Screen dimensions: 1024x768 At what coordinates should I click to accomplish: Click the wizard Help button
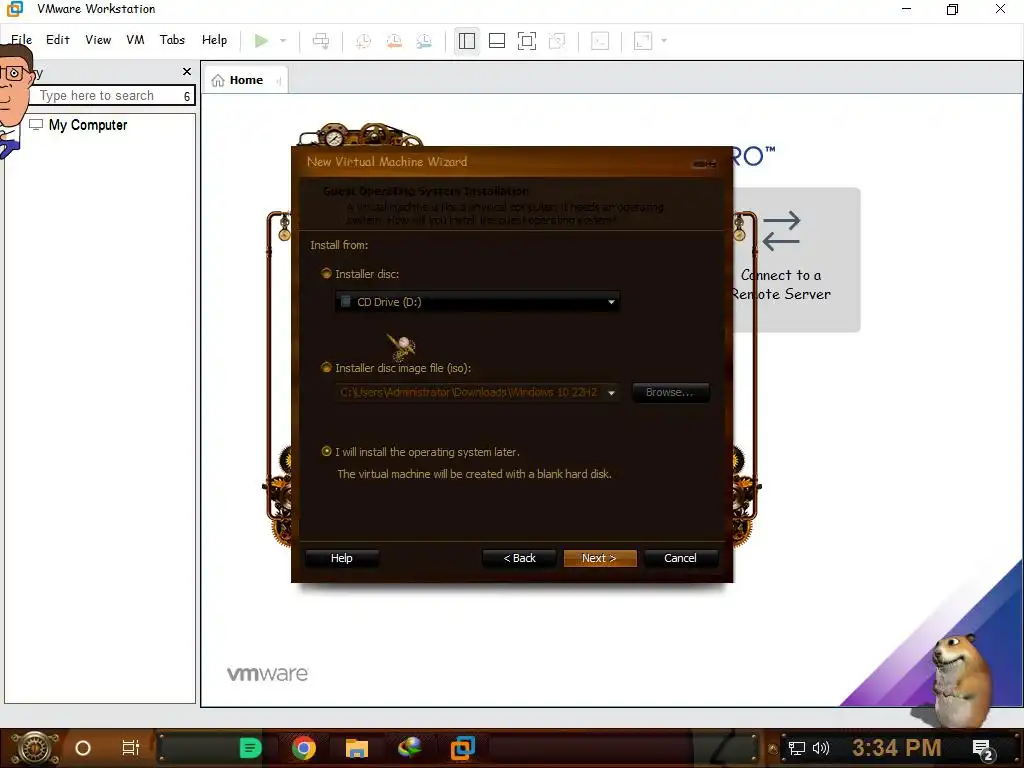(342, 558)
